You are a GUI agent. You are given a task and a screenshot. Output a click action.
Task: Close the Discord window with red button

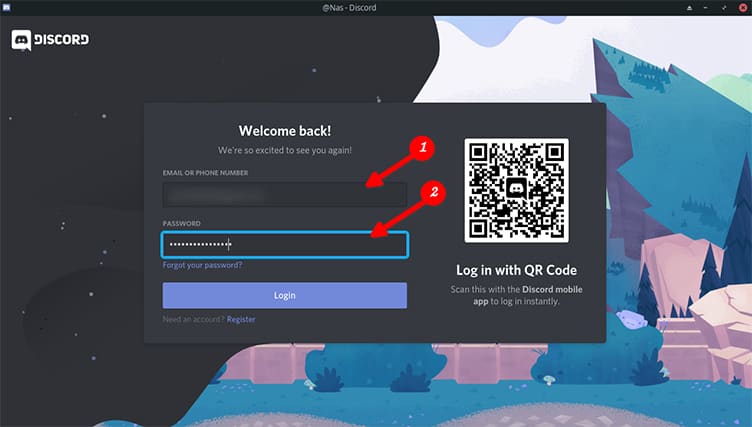coord(743,8)
